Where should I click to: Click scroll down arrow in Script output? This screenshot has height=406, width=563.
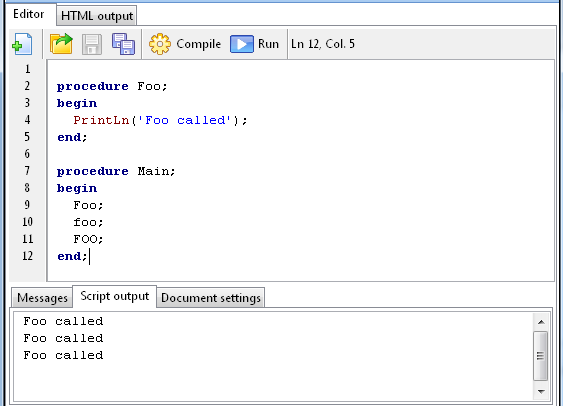pyautogui.click(x=541, y=391)
